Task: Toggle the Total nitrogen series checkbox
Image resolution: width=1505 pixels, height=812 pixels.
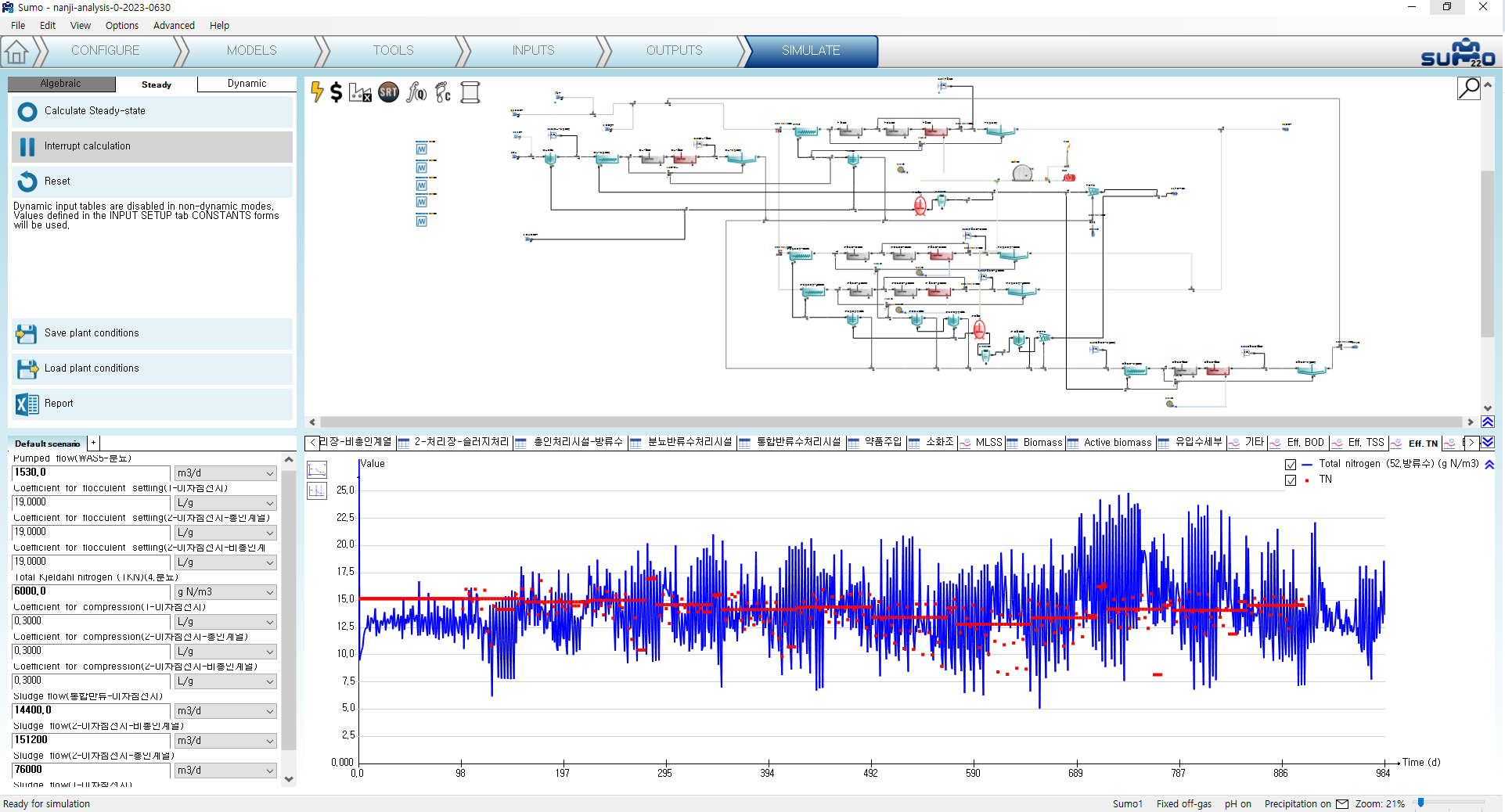Action: point(1291,465)
